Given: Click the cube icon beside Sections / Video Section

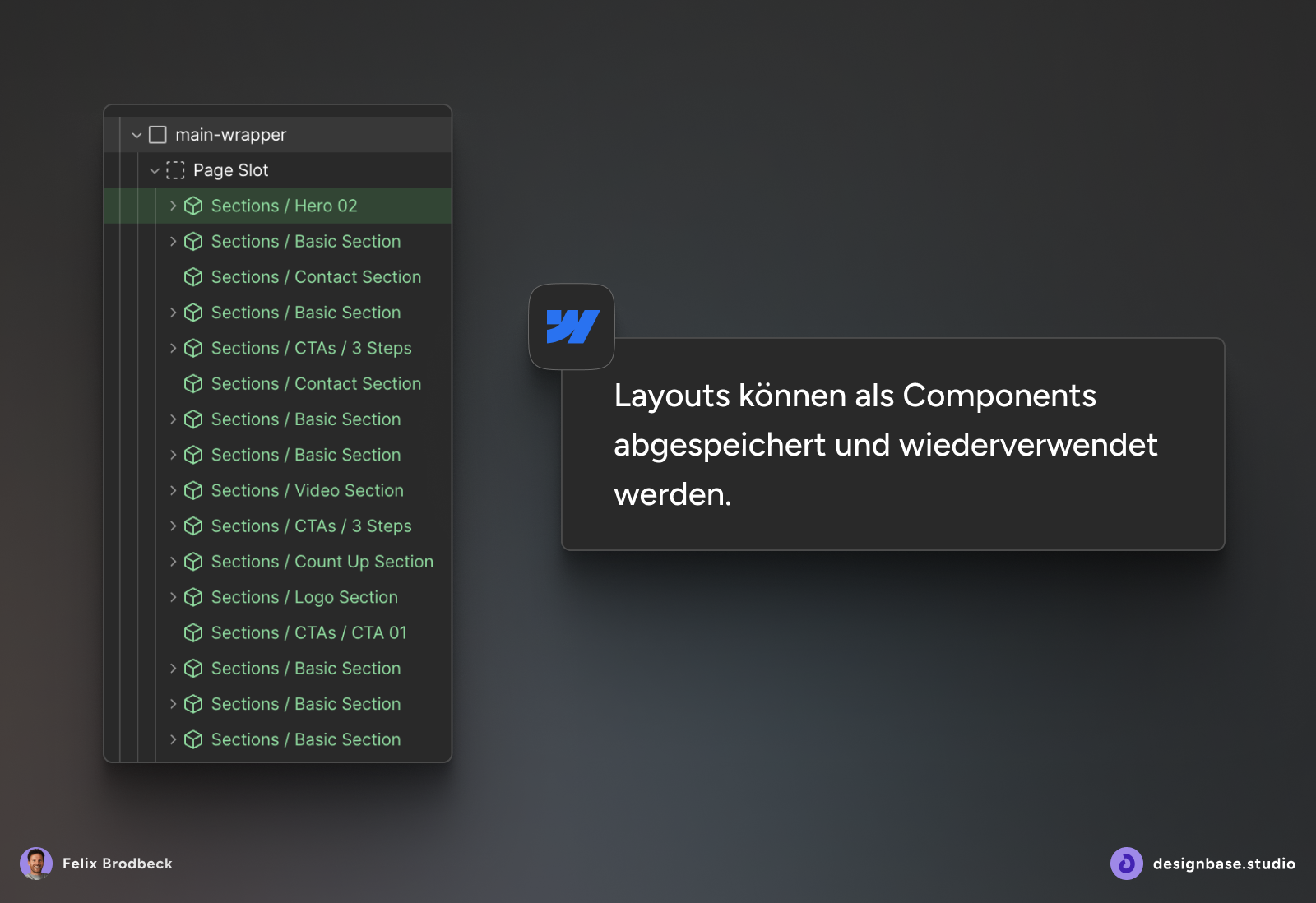Looking at the screenshot, I should (x=193, y=490).
